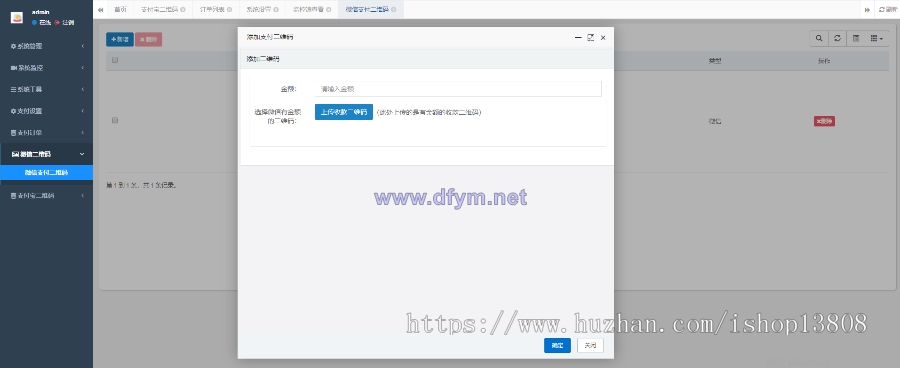The height and width of the screenshot is (368, 900).
Task: Click the table search magnifier icon
Action: [x=818, y=38]
